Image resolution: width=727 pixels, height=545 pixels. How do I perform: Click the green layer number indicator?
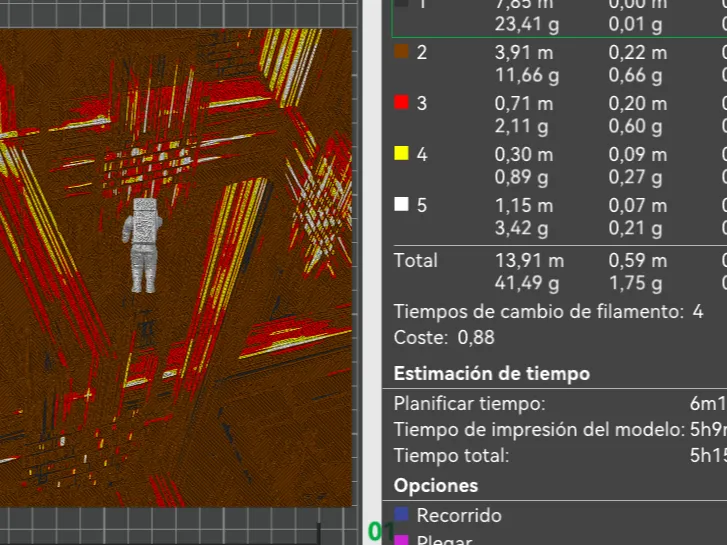(x=377, y=532)
